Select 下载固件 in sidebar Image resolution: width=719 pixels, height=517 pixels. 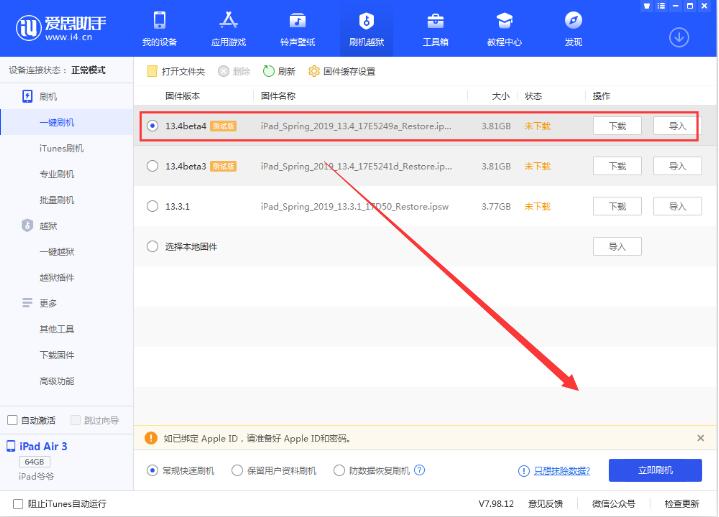coord(57,355)
